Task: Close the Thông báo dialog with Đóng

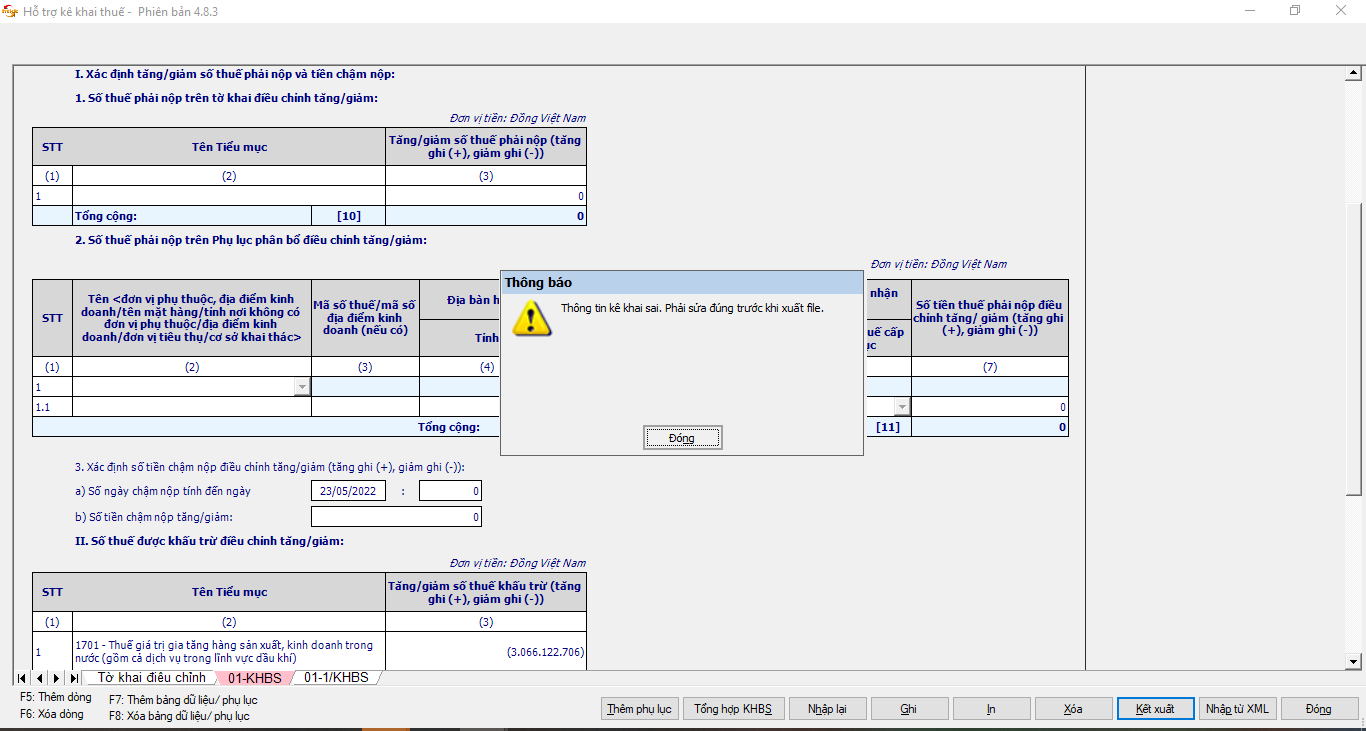Action: [x=681, y=438]
